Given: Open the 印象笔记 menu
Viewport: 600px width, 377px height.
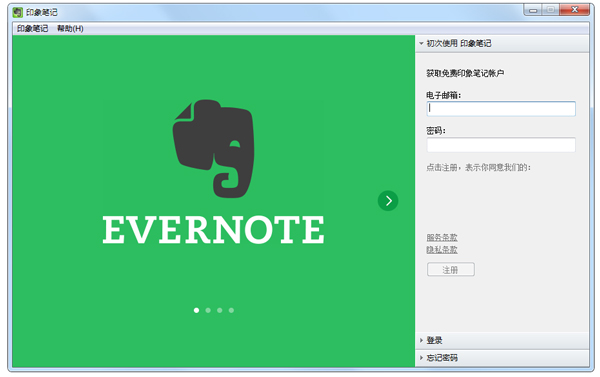Looking at the screenshot, I should (x=33, y=28).
